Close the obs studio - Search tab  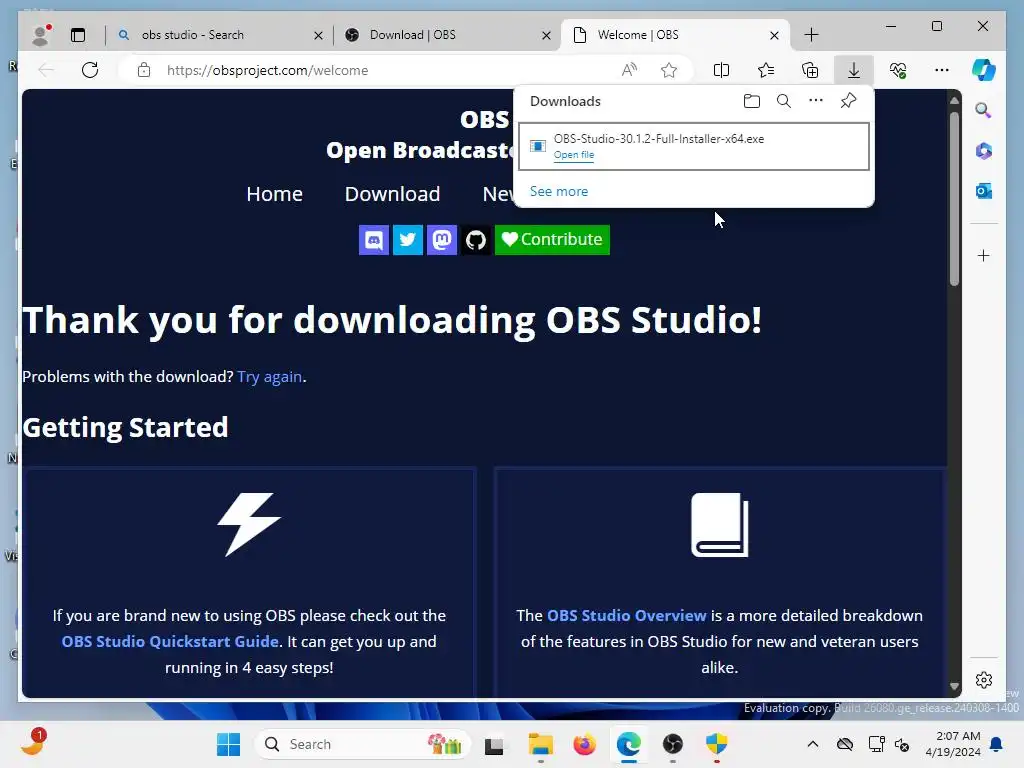(318, 35)
